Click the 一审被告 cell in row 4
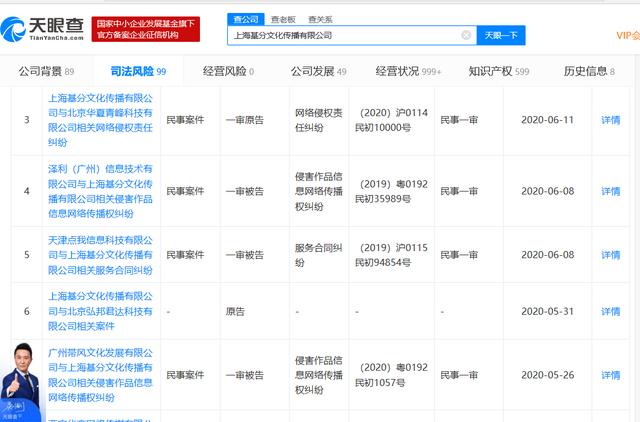The image size is (640, 422). click(244, 191)
